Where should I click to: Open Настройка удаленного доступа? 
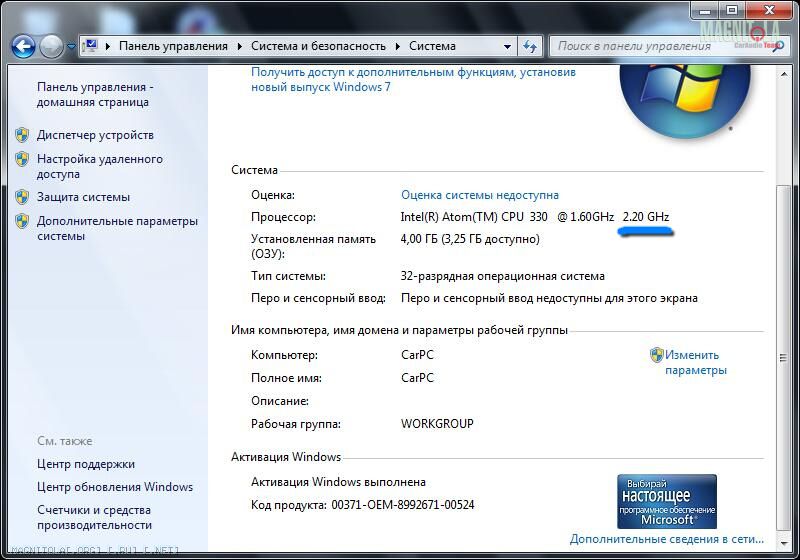click(99, 166)
